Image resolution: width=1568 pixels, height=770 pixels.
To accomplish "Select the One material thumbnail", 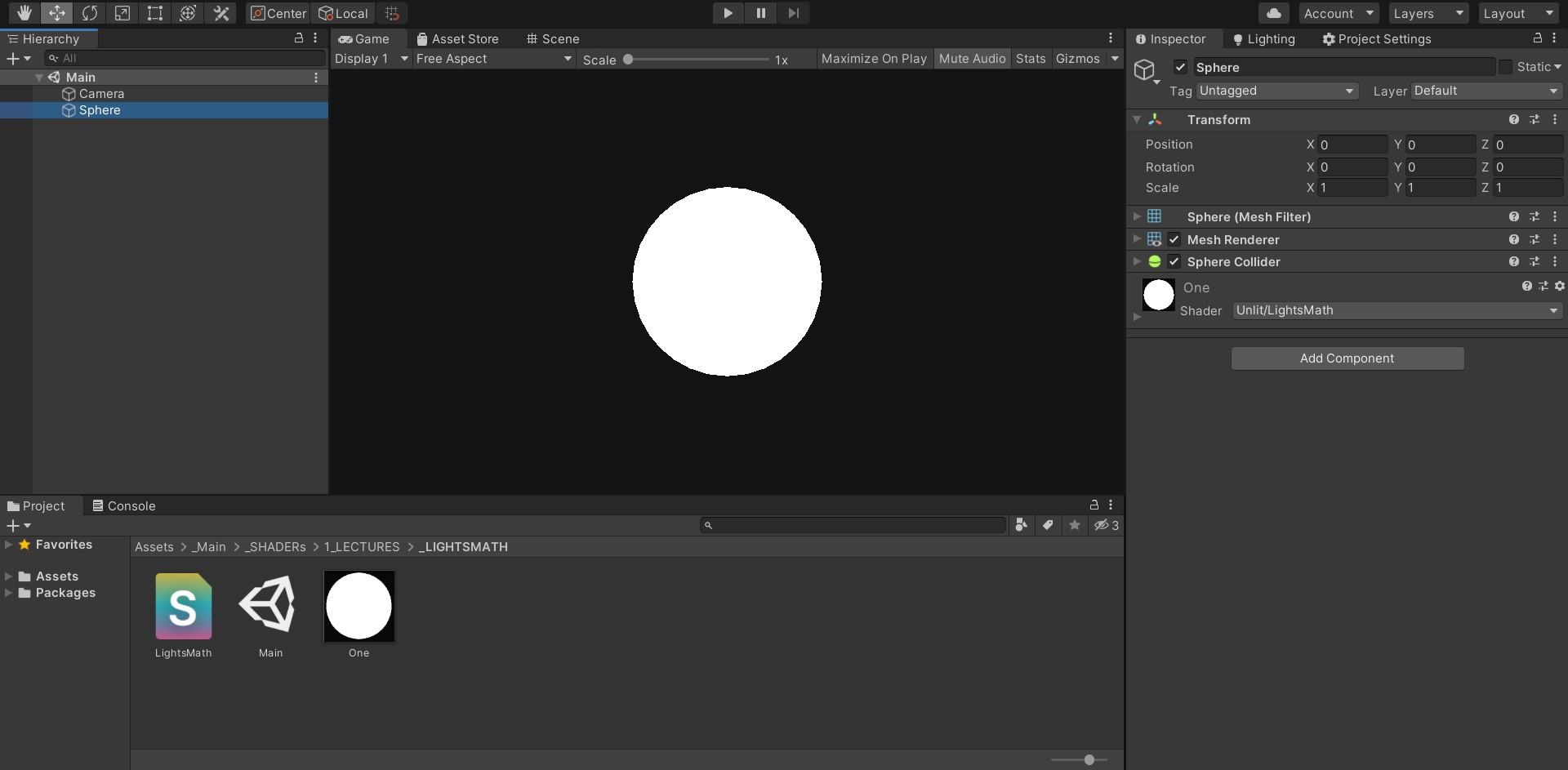I will [359, 606].
